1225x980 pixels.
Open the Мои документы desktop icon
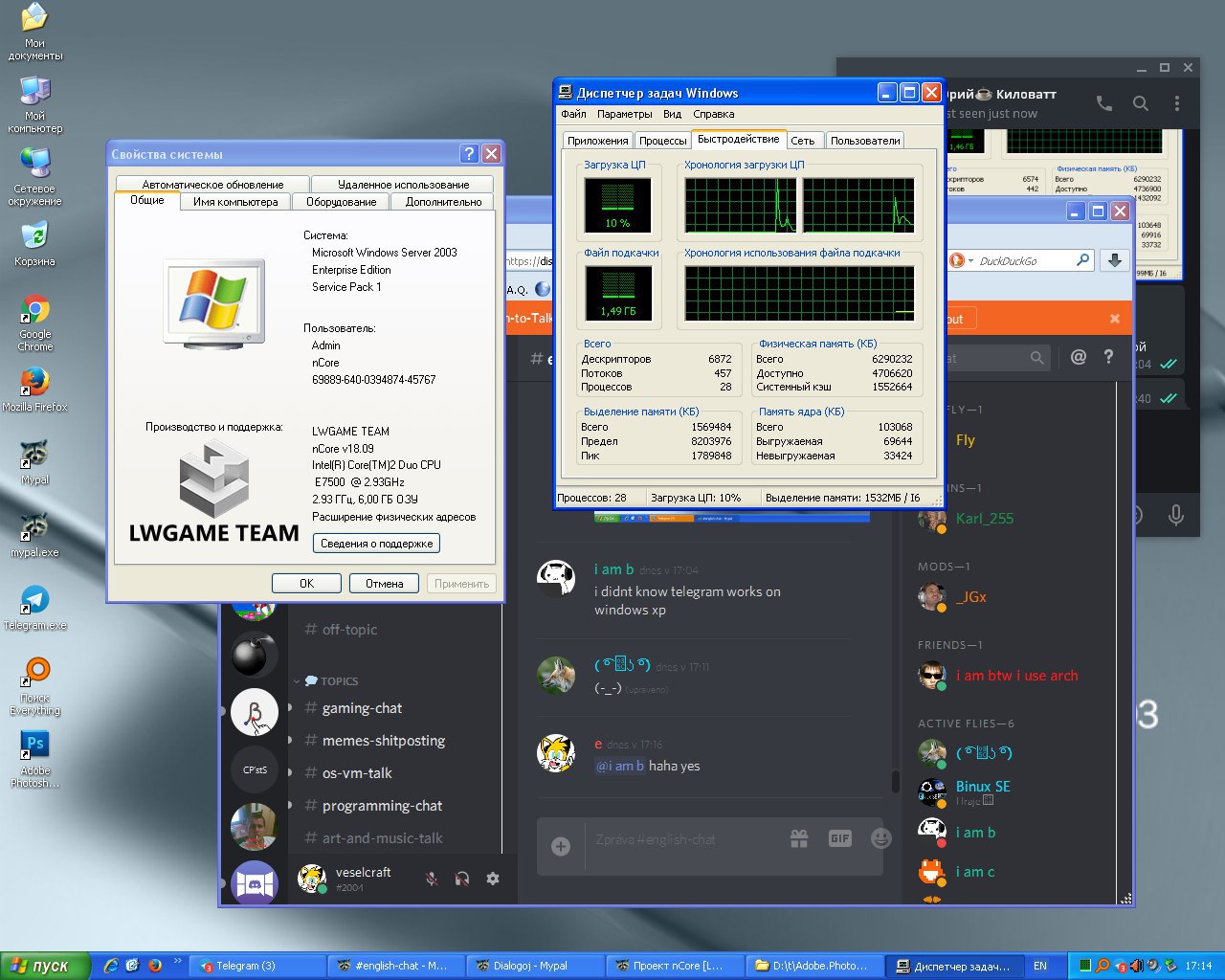click(34, 31)
